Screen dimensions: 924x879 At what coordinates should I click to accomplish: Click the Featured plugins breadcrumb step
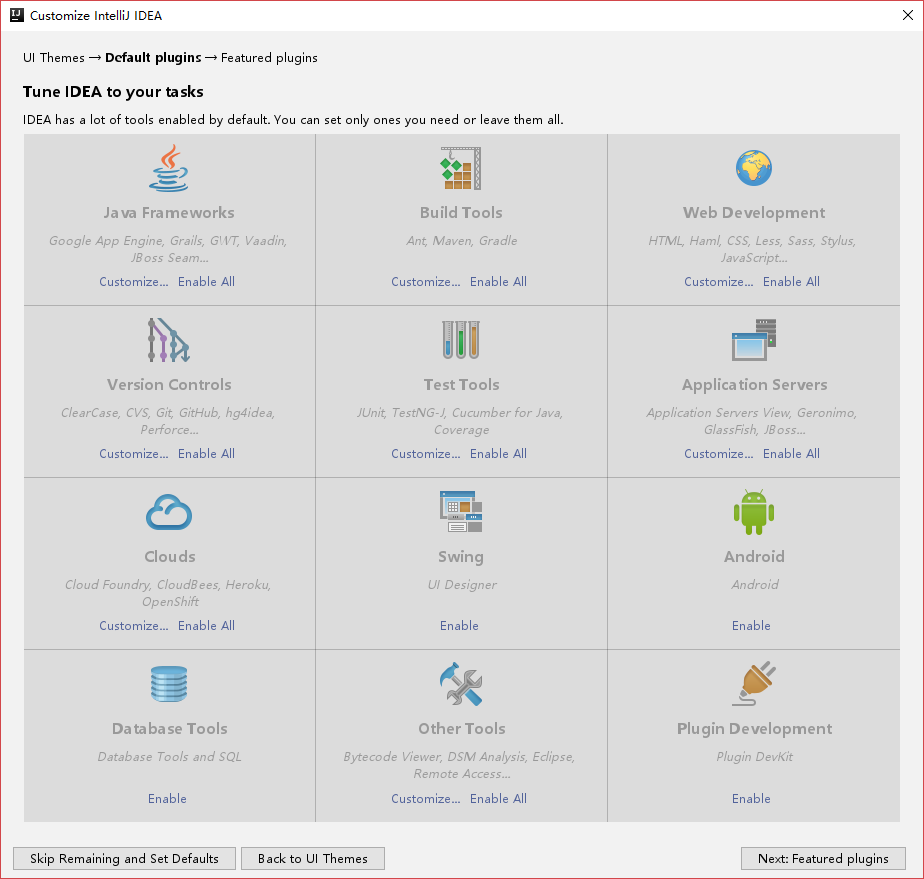269,58
